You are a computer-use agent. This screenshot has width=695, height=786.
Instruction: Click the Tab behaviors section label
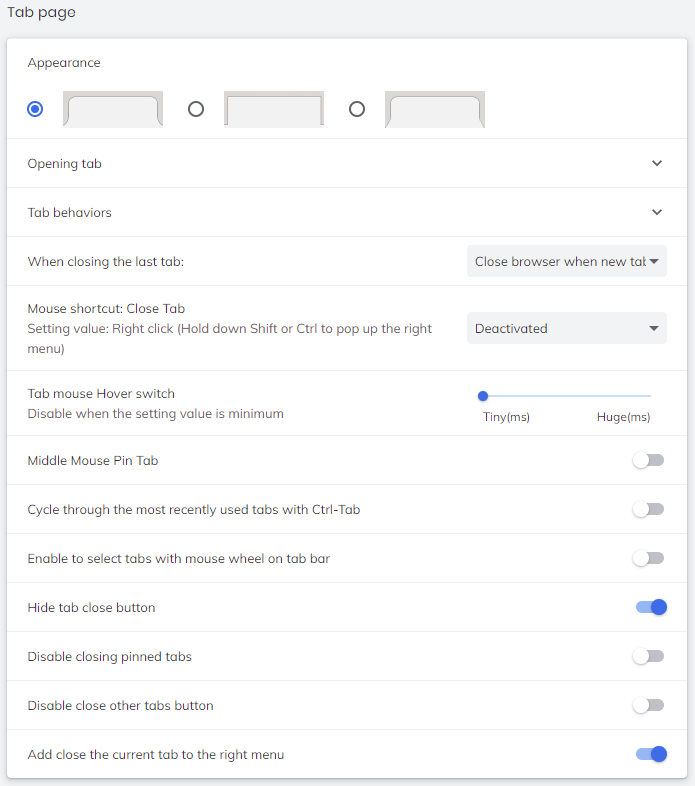[x=70, y=212]
